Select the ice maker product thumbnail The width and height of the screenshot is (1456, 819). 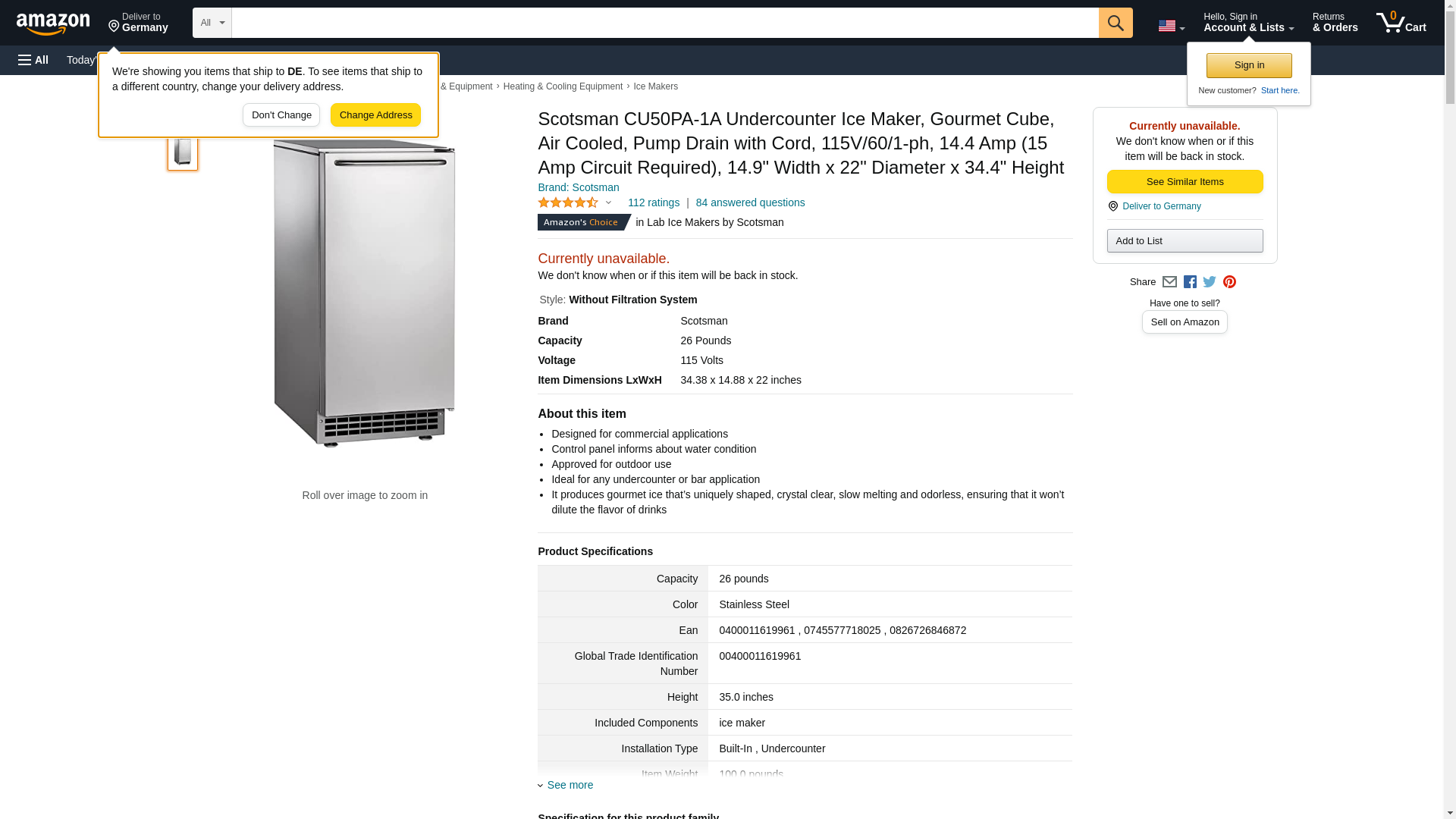tap(183, 150)
